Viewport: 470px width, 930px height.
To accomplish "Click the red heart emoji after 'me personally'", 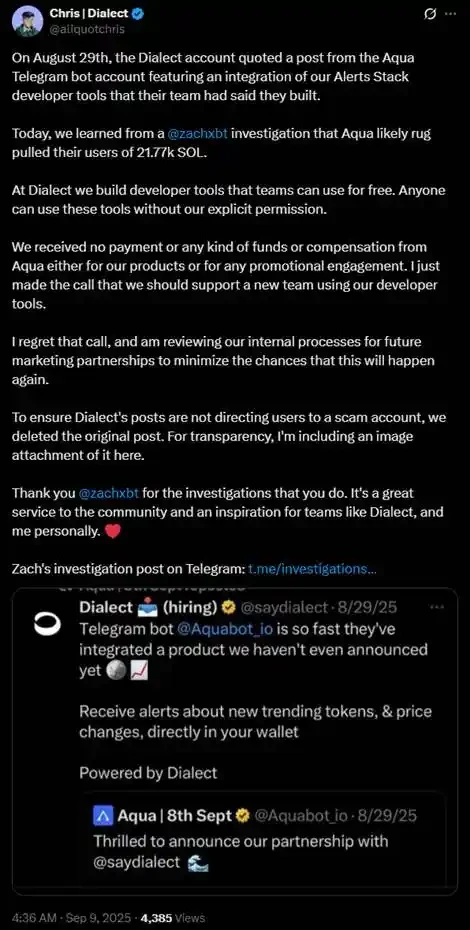I will point(112,532).
